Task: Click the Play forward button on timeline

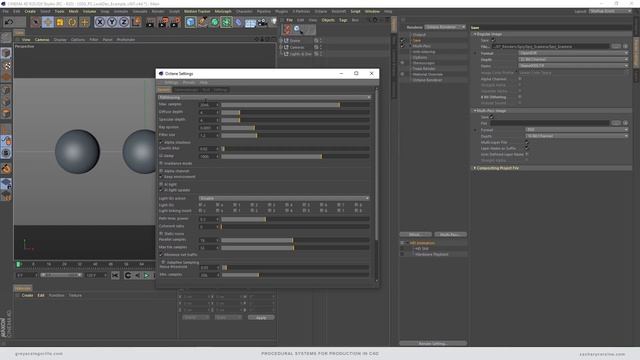Action: click(x=146, y=276)
